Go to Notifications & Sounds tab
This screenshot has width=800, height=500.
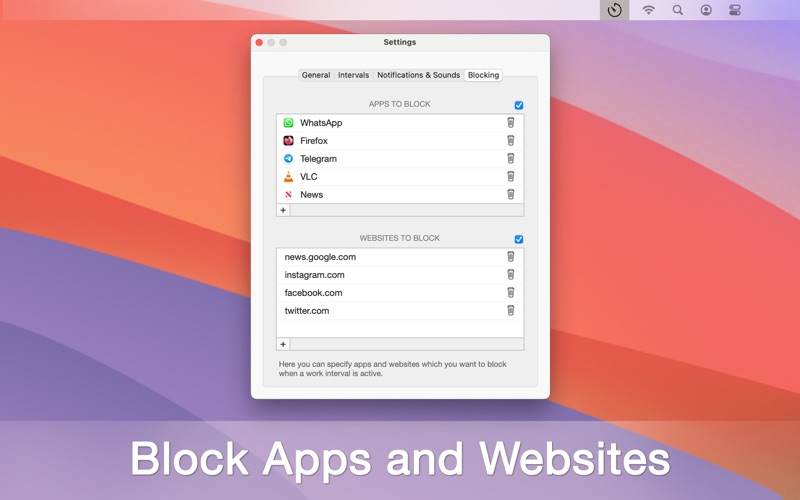pyautogui.click(x=418, y=75)
